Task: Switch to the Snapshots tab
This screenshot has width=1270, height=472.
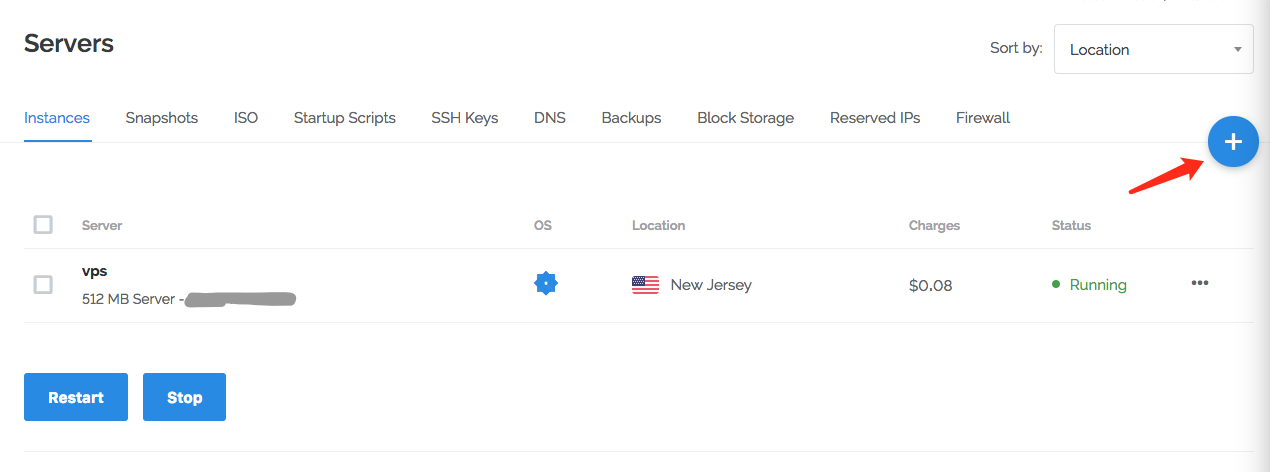Action: click(162, 118)
